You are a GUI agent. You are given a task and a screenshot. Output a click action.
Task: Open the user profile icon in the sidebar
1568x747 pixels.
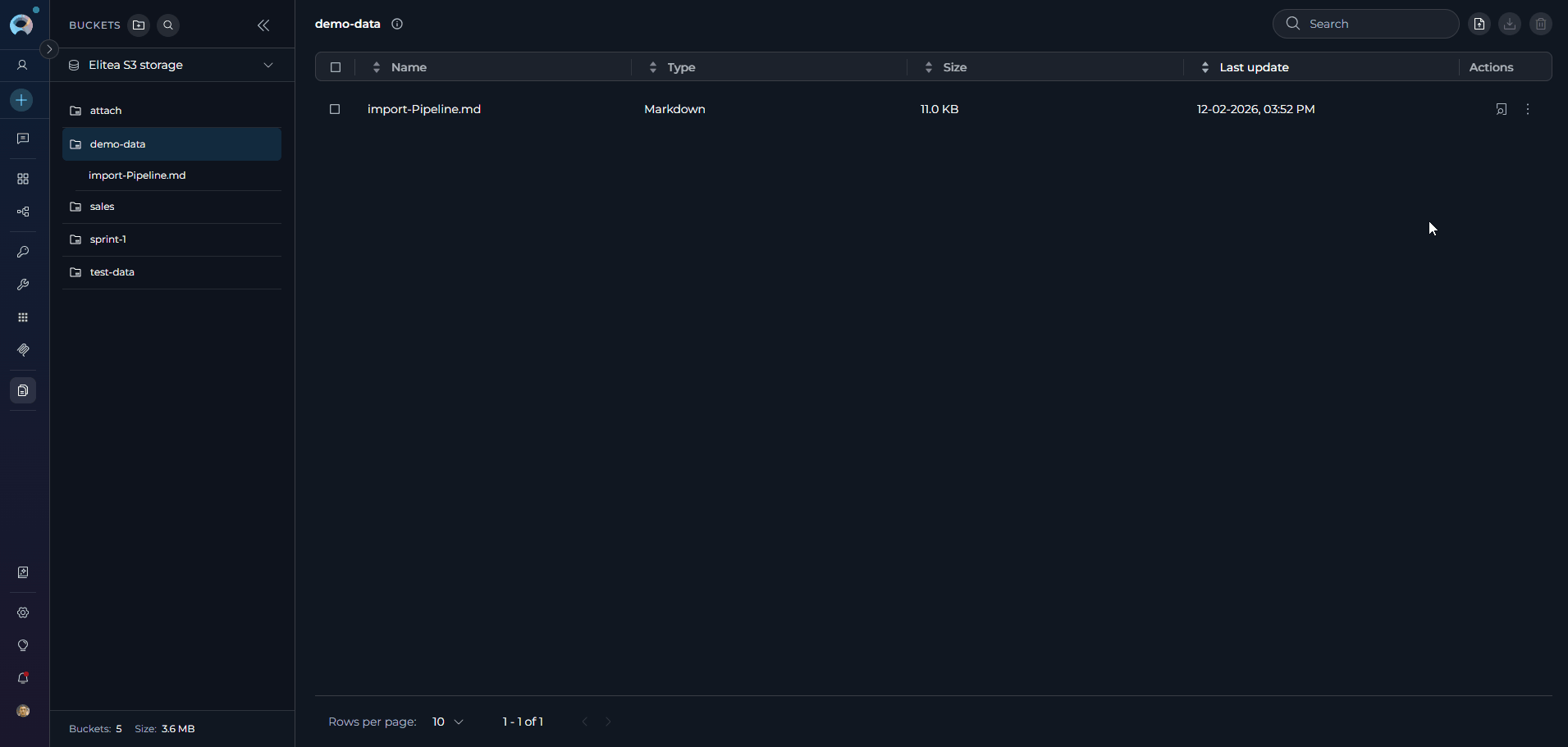pos(23,65)
